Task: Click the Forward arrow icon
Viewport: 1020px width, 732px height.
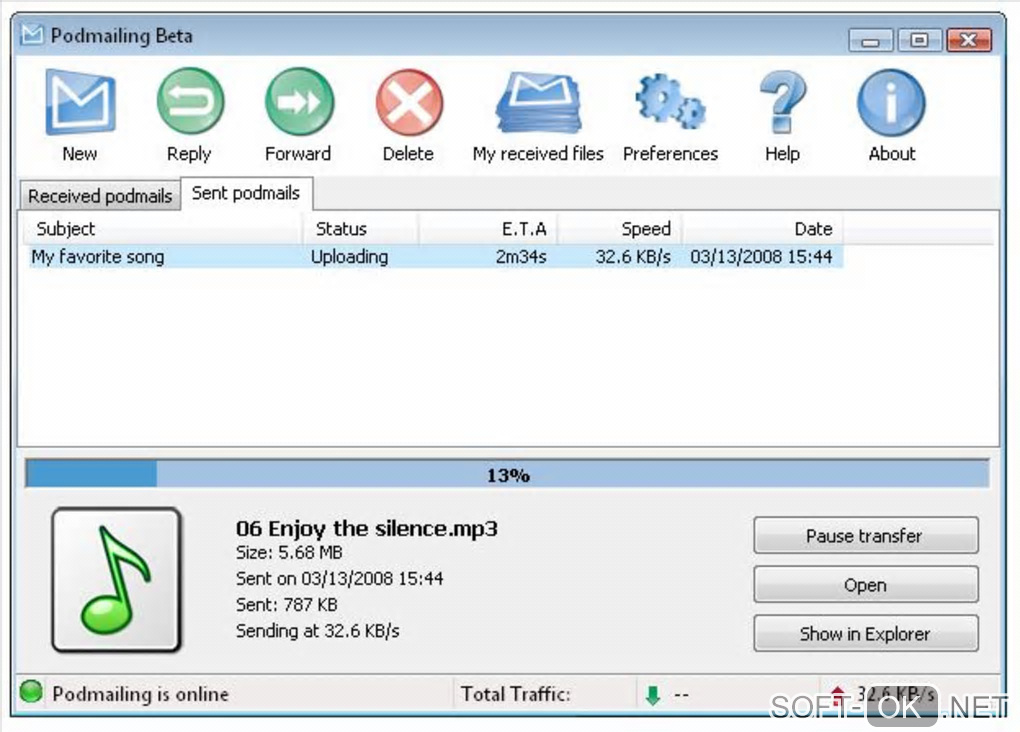Action: click(x=299, y=102)
